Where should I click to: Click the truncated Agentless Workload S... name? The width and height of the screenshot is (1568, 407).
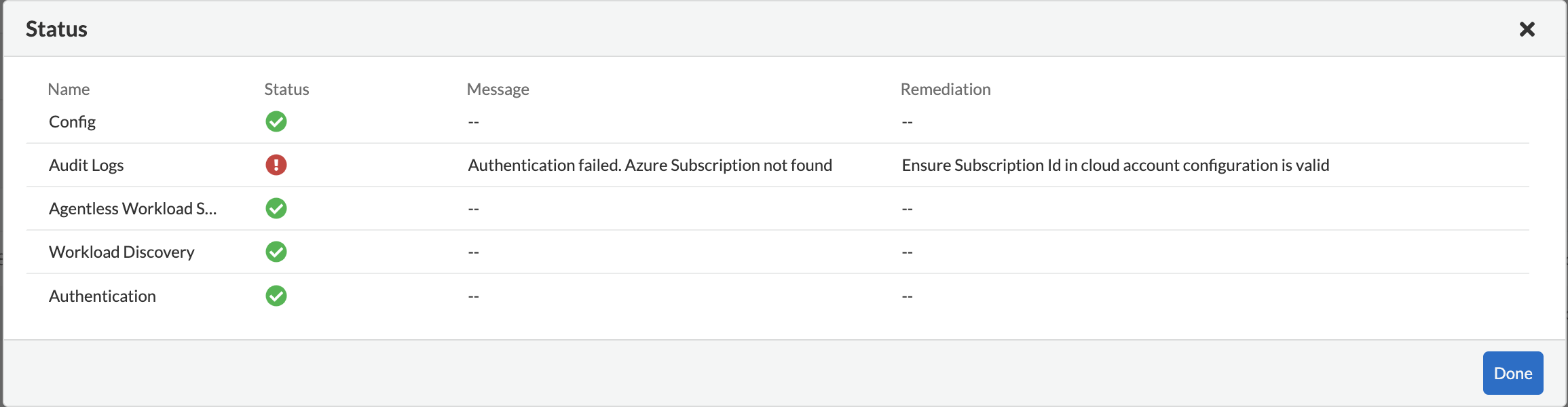coord(132,208)
